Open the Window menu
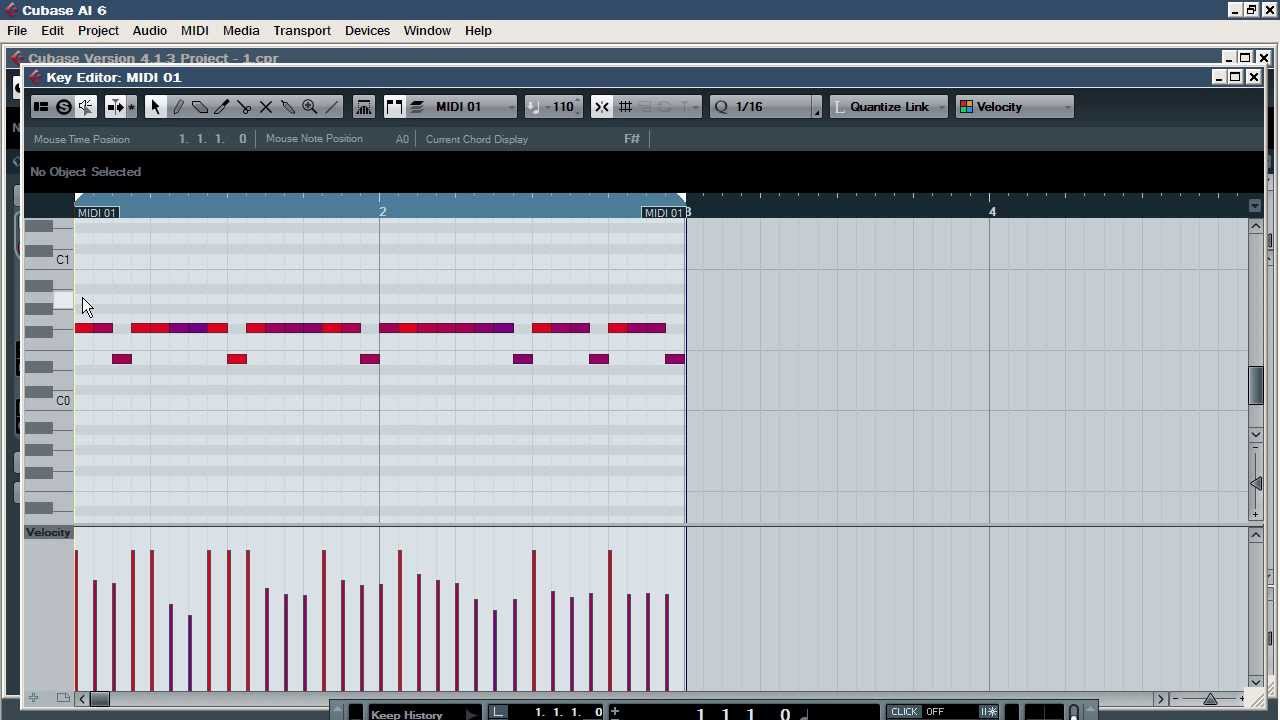 [x=427, y=30]
